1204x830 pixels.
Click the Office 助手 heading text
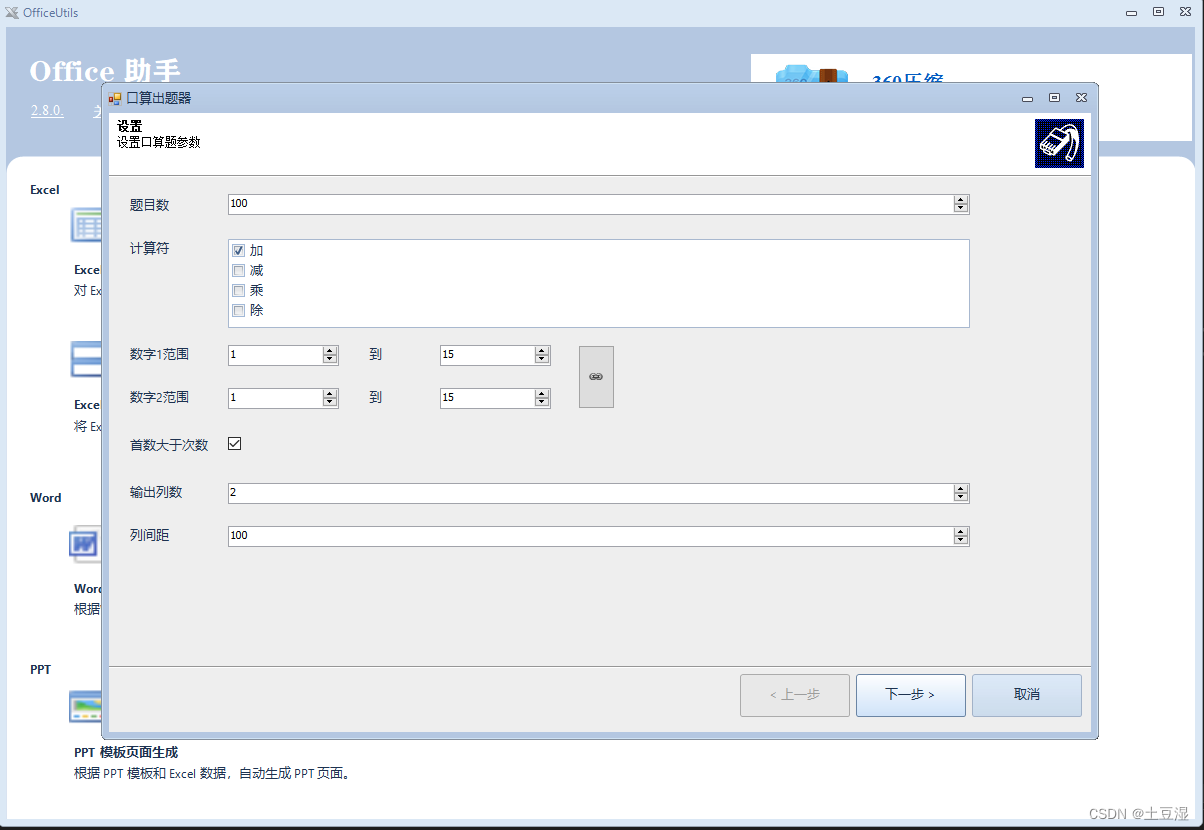pos(105,71)
